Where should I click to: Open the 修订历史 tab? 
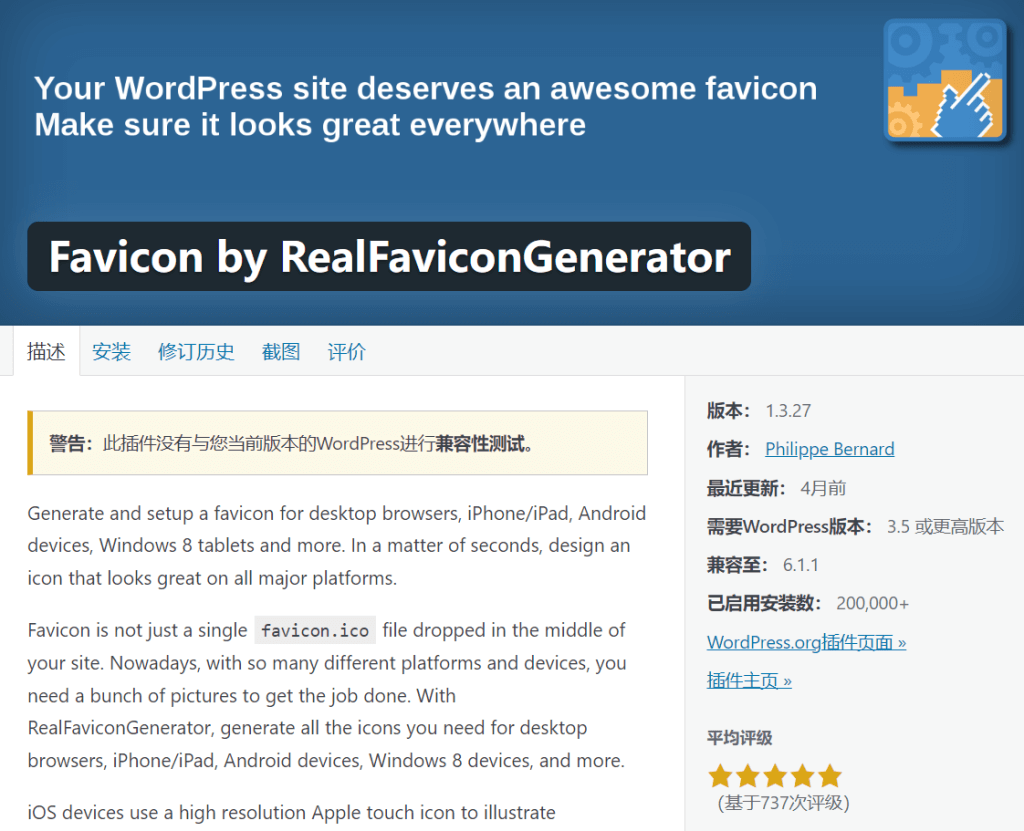point(196,351)
